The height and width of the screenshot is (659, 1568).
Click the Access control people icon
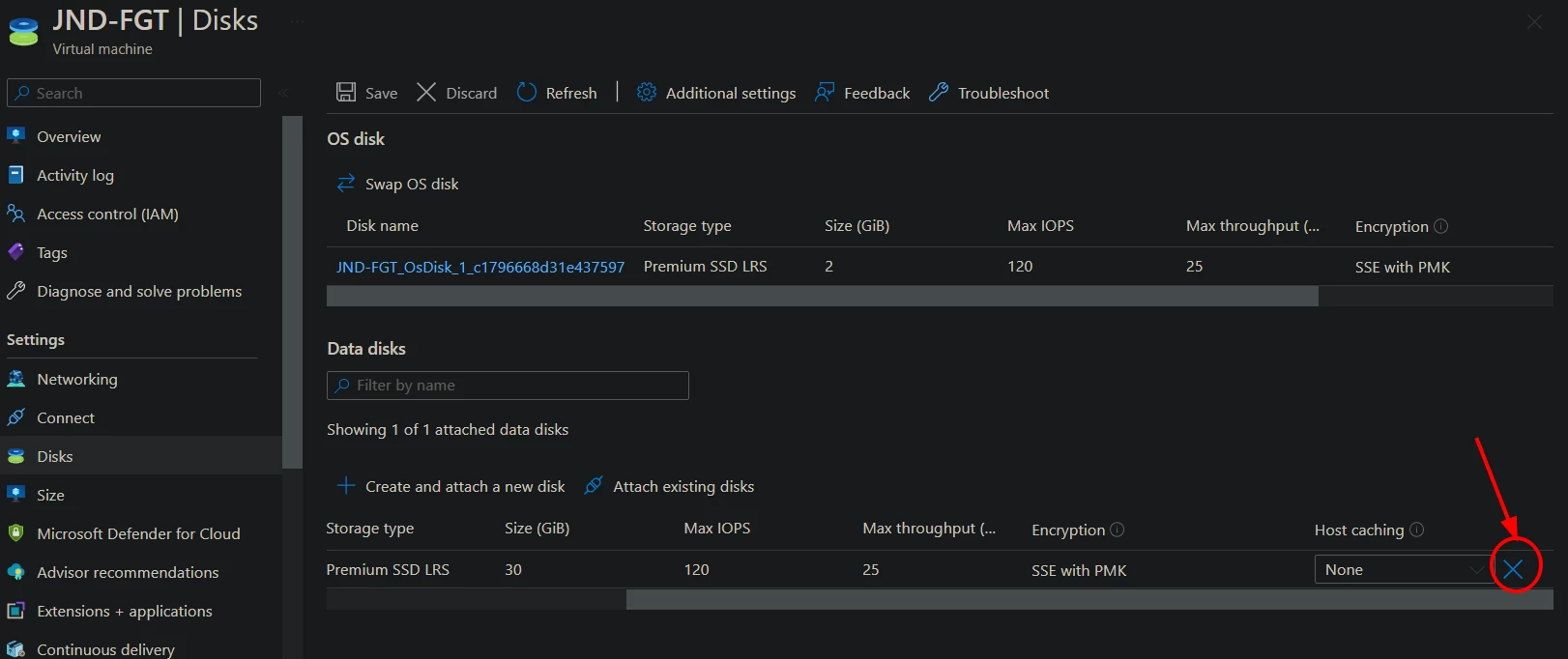(x=16, y=213)
